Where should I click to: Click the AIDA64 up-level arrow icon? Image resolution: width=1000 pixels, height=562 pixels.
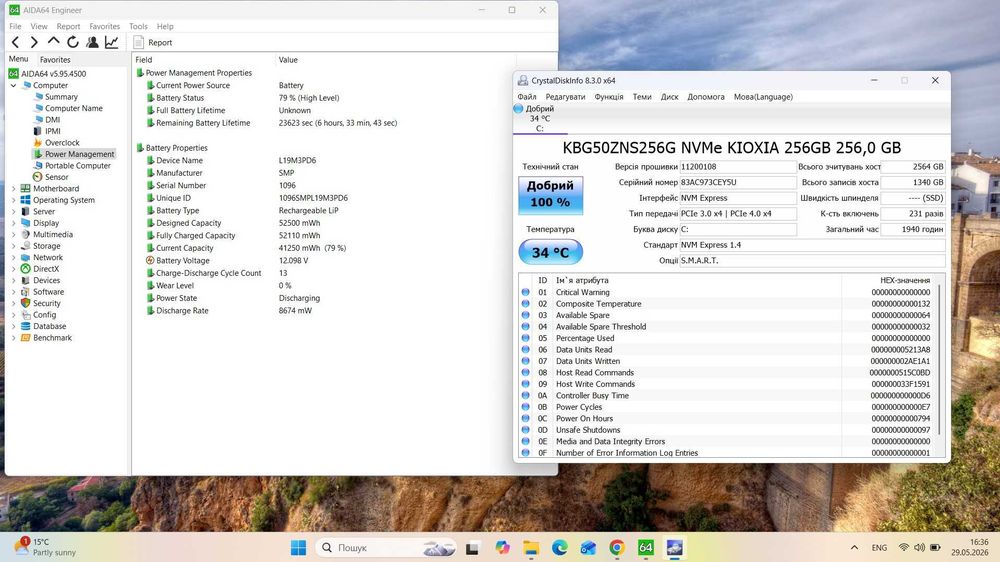(x=53, y=41)
